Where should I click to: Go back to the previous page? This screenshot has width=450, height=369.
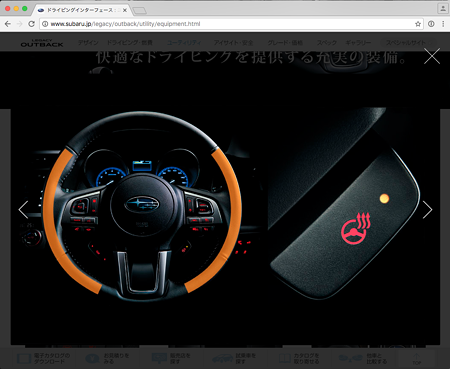(8, 24)
